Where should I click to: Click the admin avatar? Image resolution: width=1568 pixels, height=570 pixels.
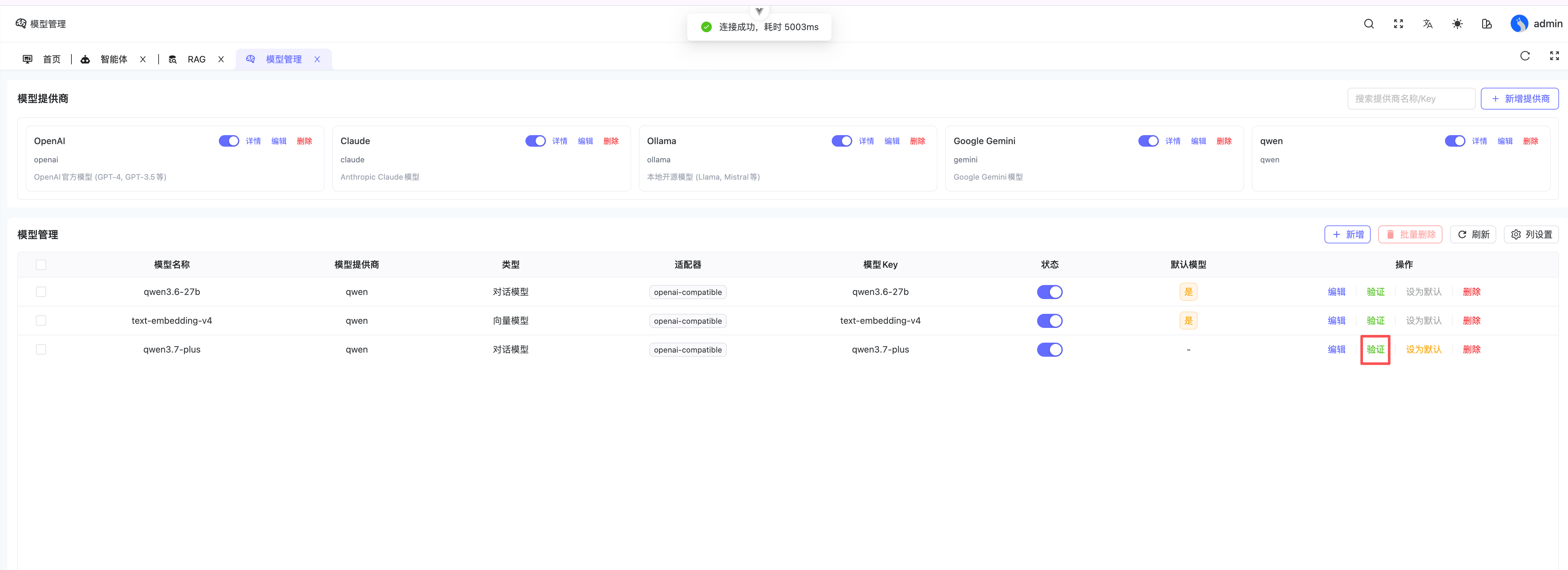pos(1519,24)
